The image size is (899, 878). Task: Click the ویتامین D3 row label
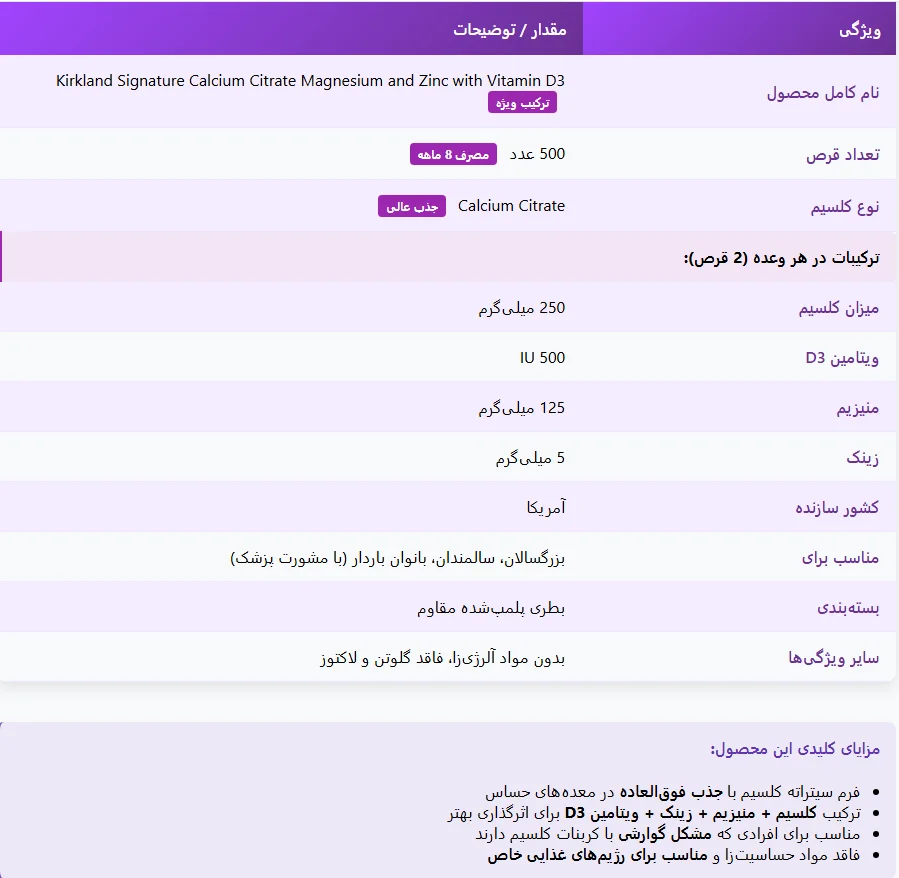842,358
